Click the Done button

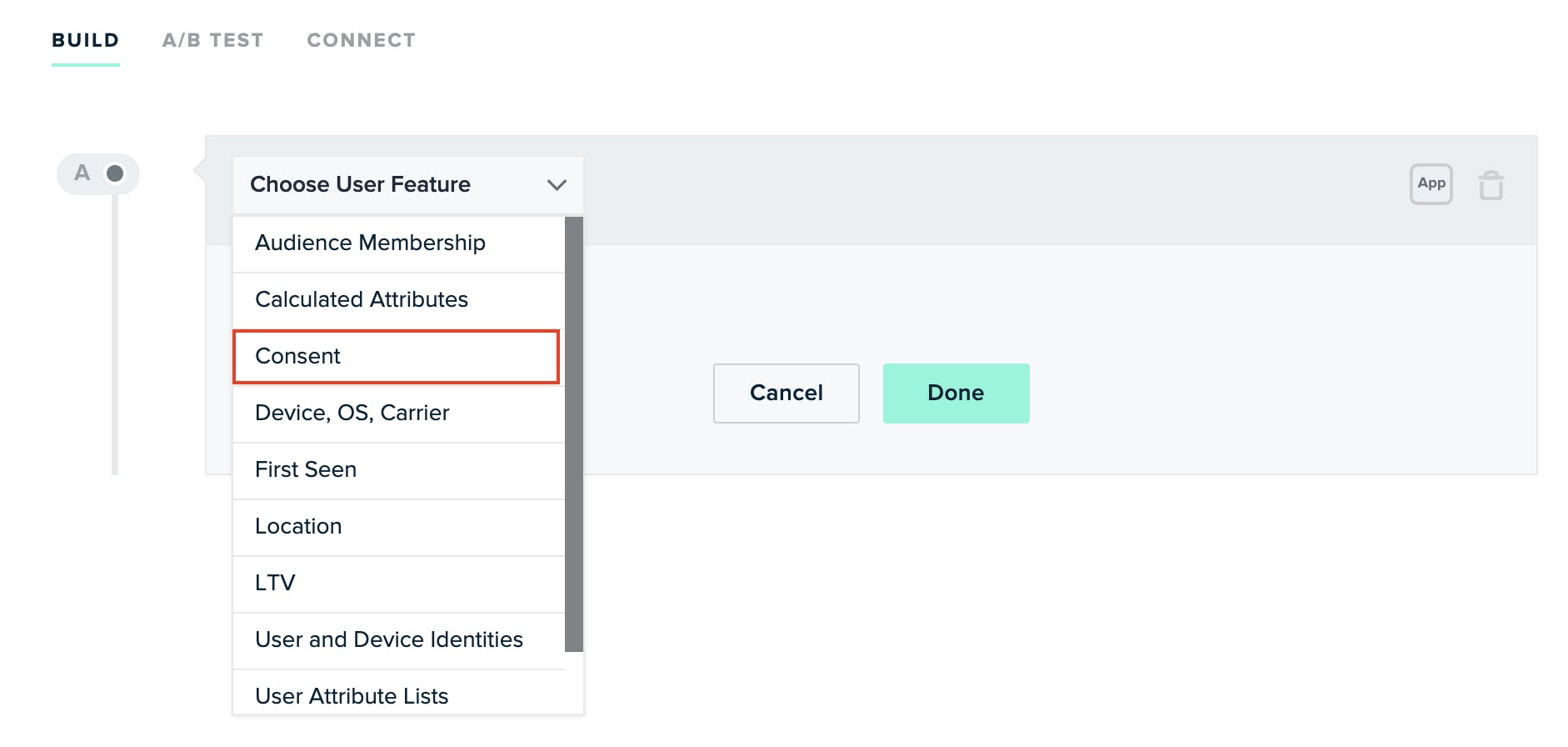click(956, 393)
